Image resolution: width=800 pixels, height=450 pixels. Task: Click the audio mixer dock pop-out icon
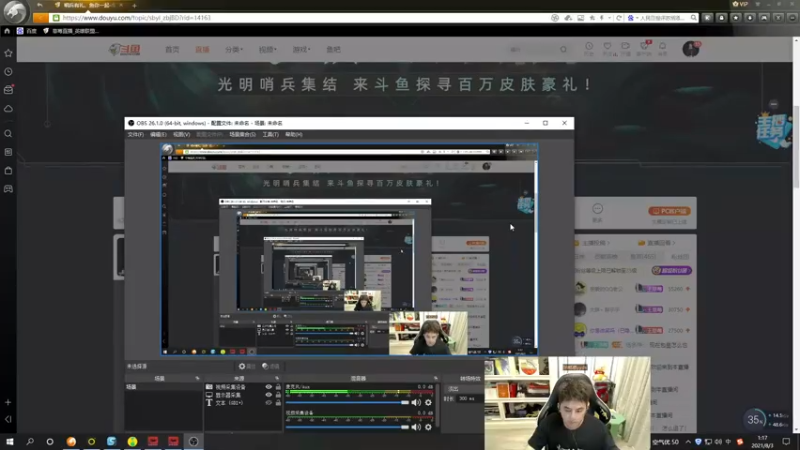pos(436,379)
